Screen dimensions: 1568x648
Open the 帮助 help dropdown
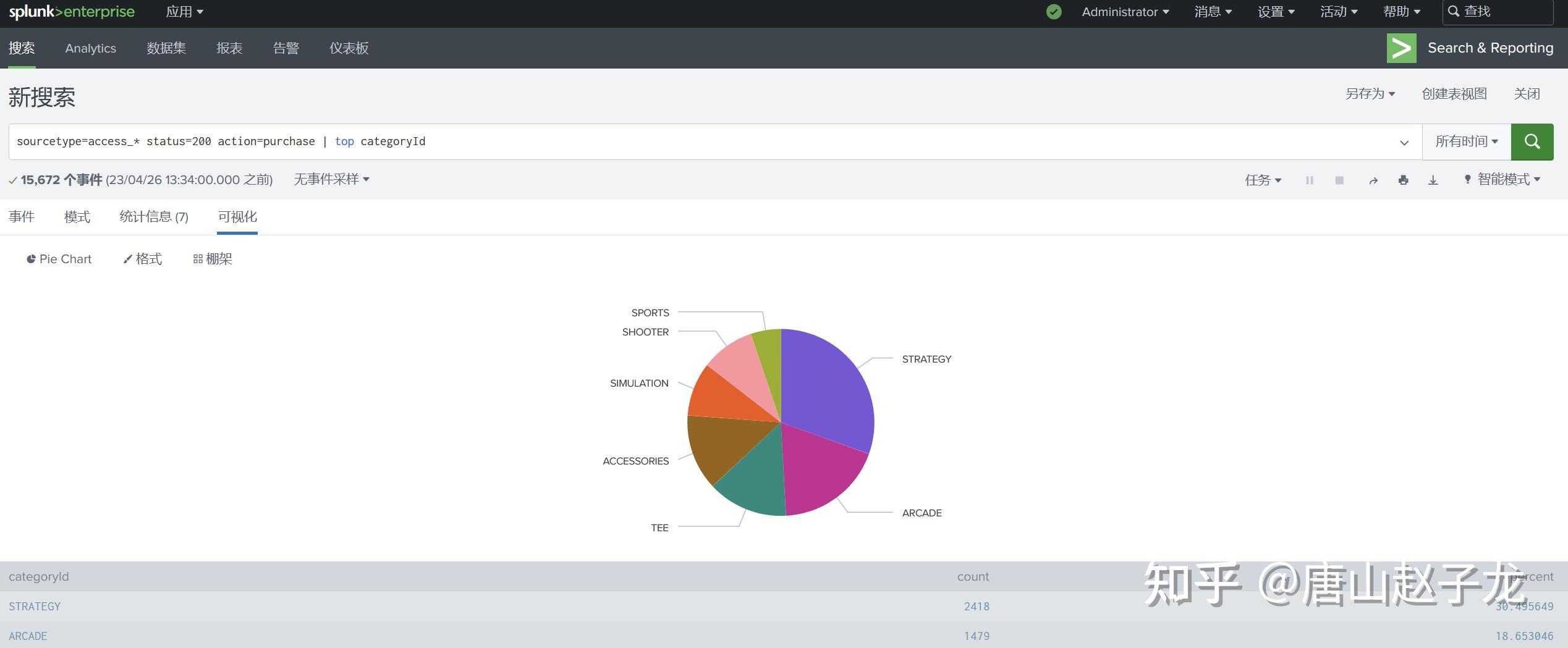coord(1402,12)
